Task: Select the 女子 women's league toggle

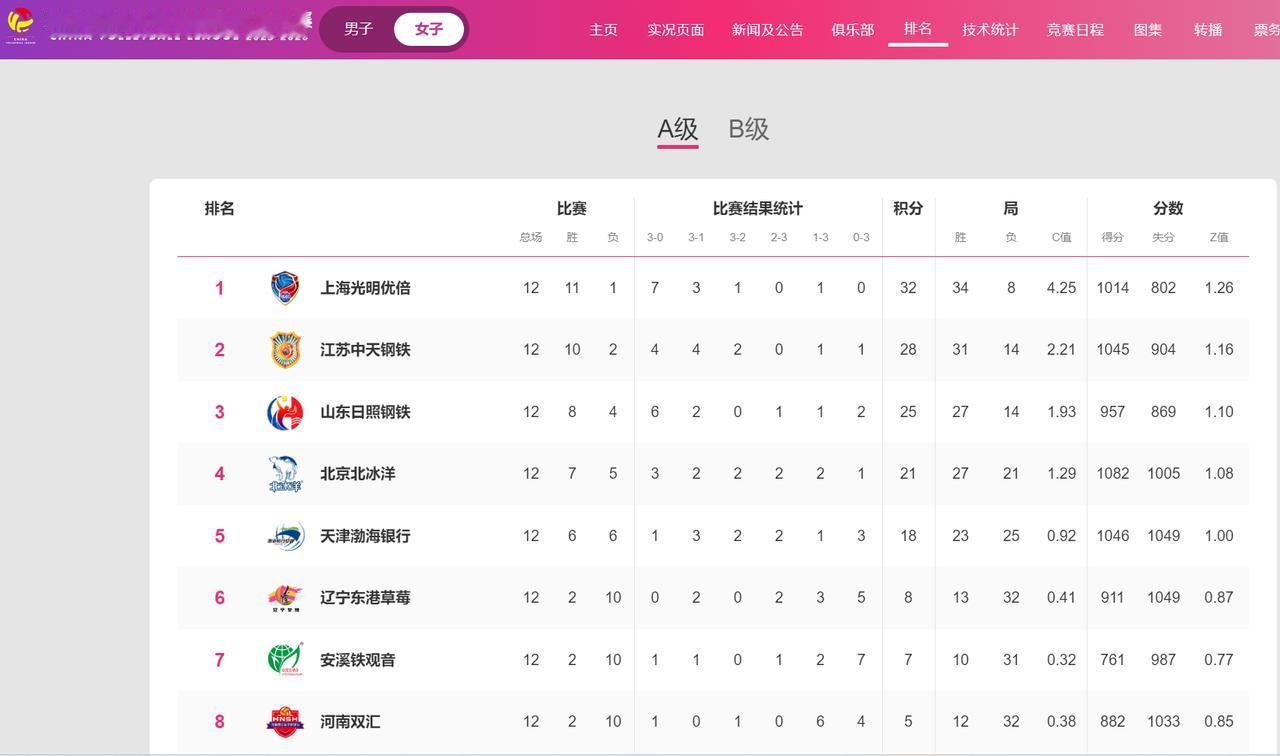Action: (429, 29)
